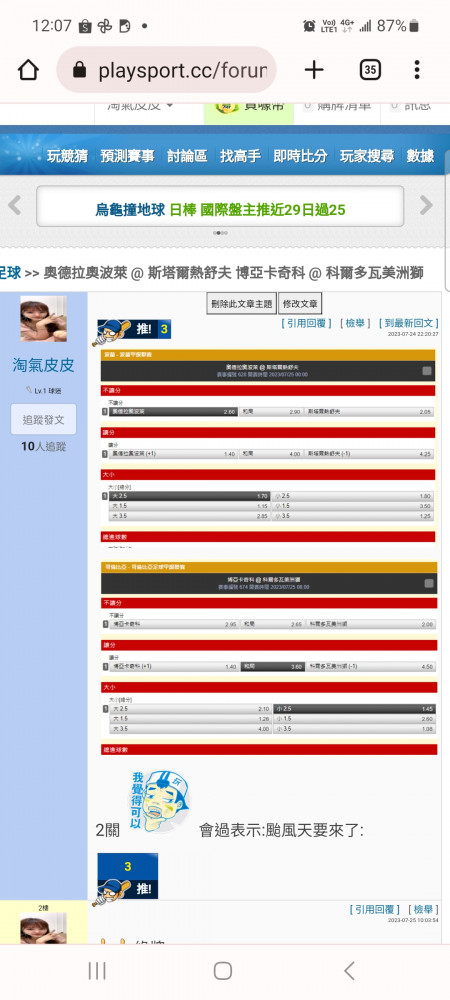Click post timestamp 2023-07-24 22:20:27
The width and height of the screenshot is (450, 1000).
[x=414, y=334]
